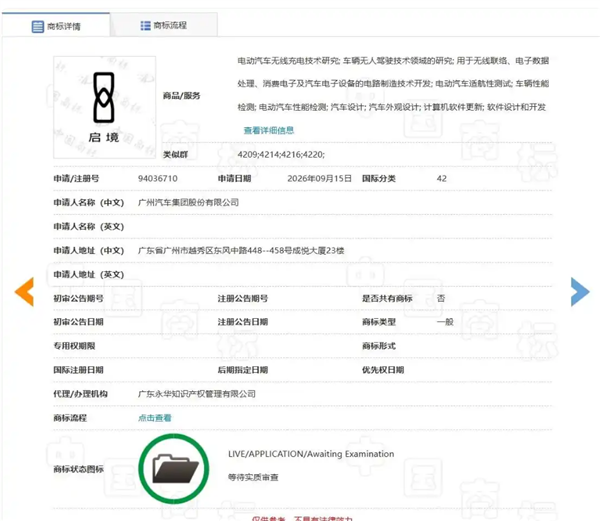Click the 商品/服务 label
The width and height of the screenshot is (600, 521).
click(x=181, y=96)
